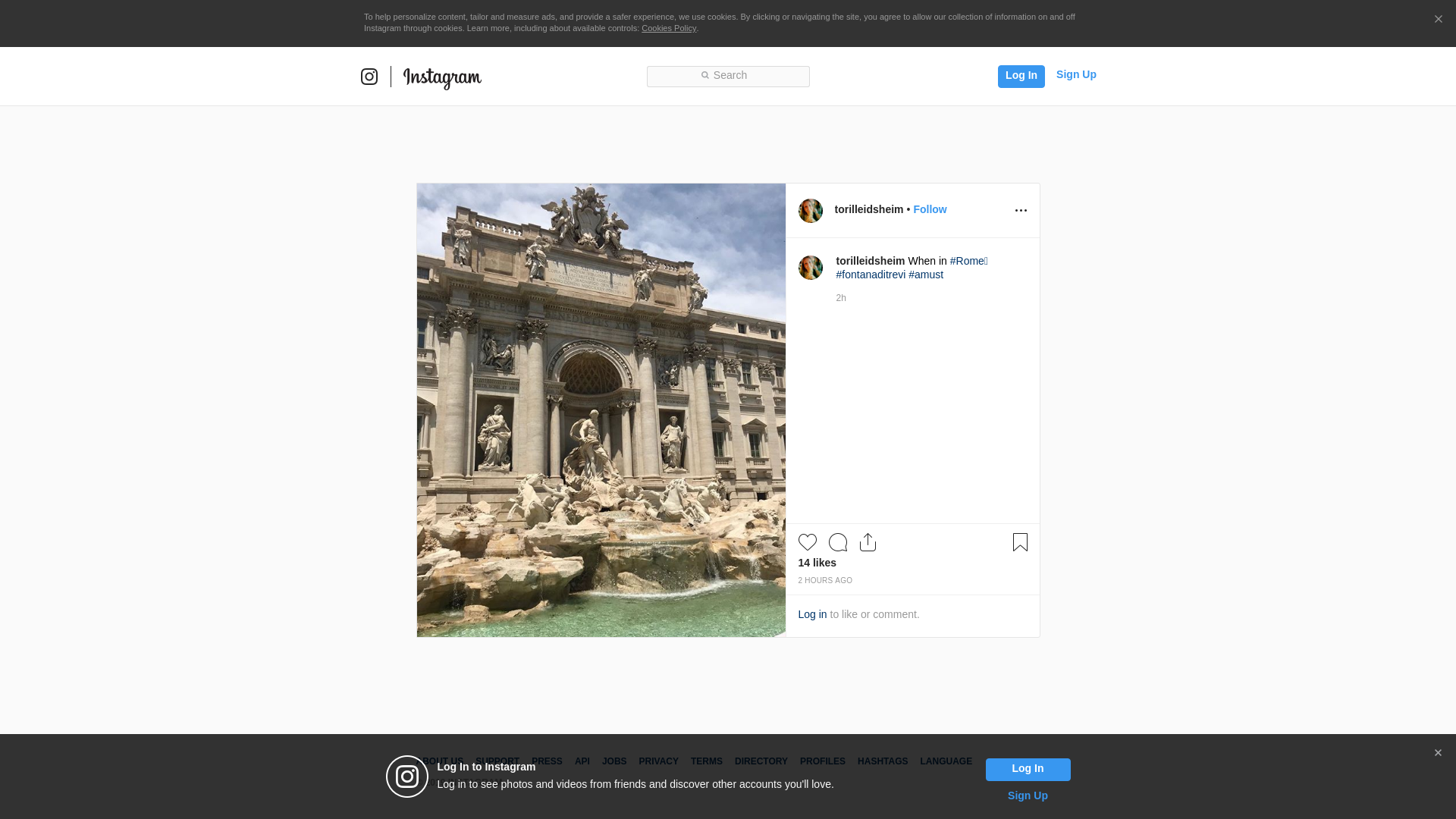The image size is (1456, 819).
Task: Open the three-dot more options menu
Action: click(1021, 210)
